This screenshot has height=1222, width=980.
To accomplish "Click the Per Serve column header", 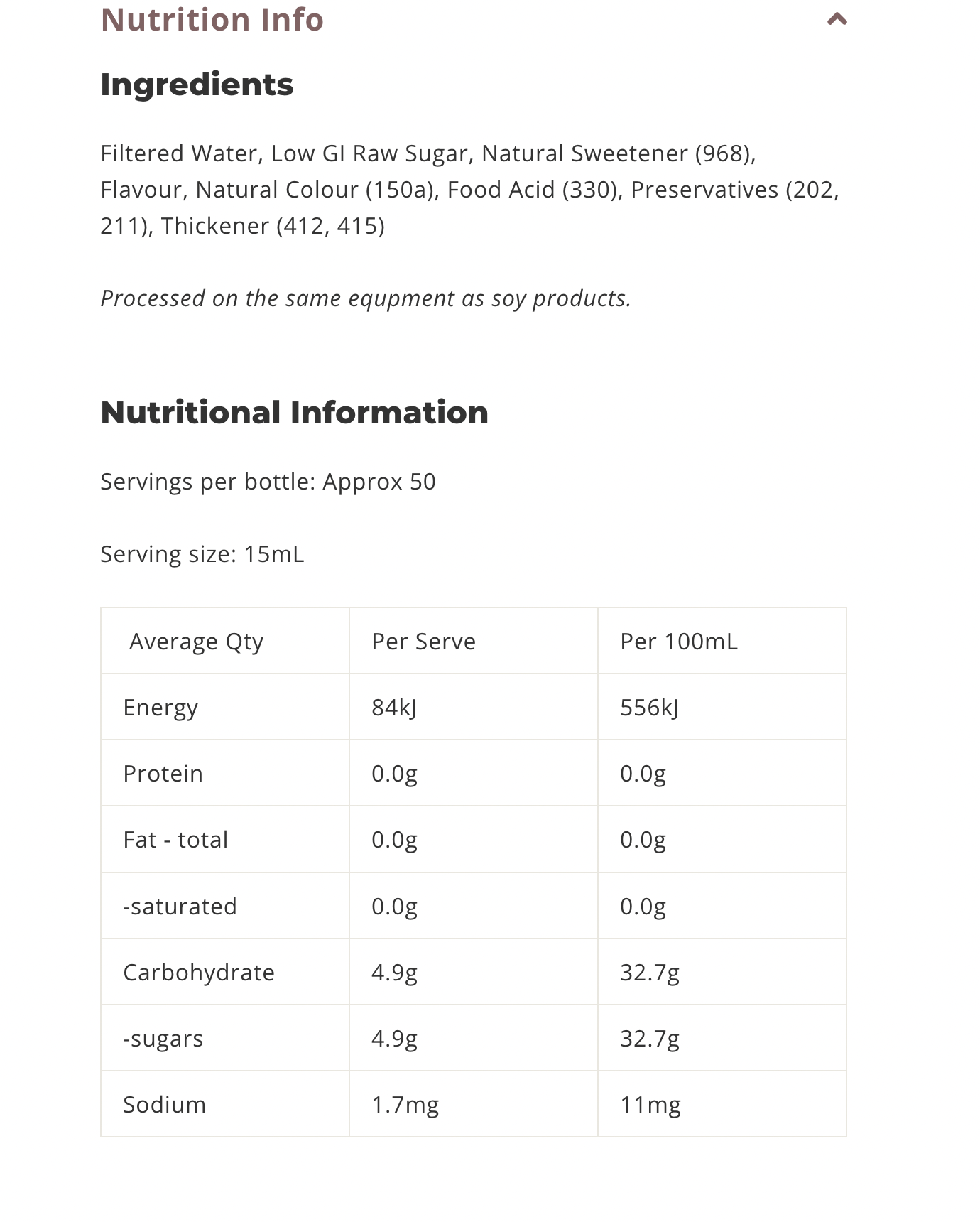I will (423, 642).
